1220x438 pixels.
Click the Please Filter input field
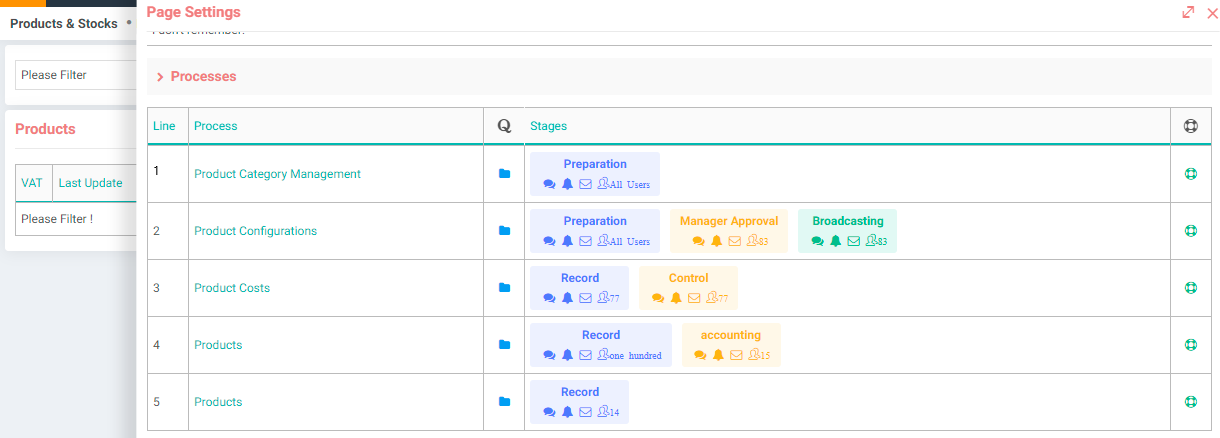pos(75,75)
